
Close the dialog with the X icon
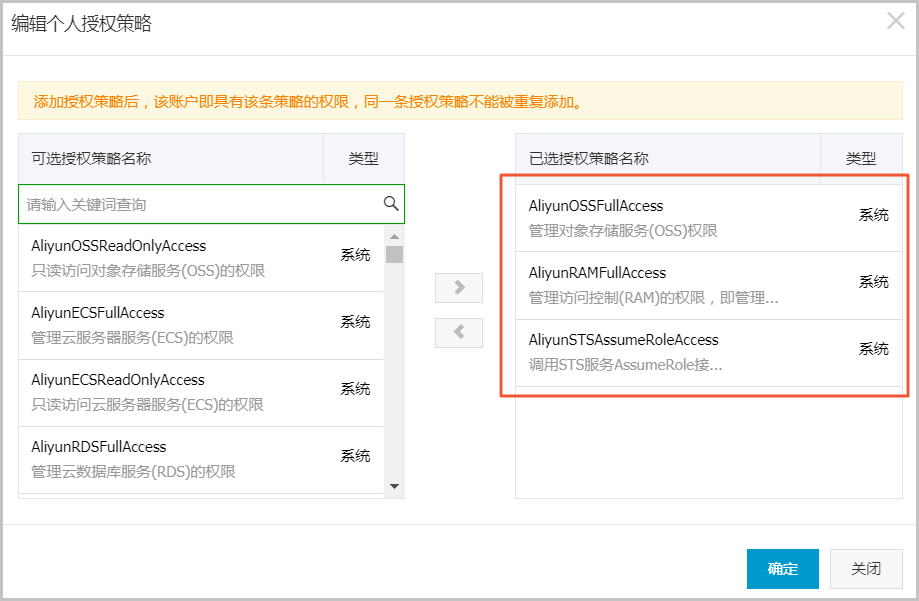[895, 21]
